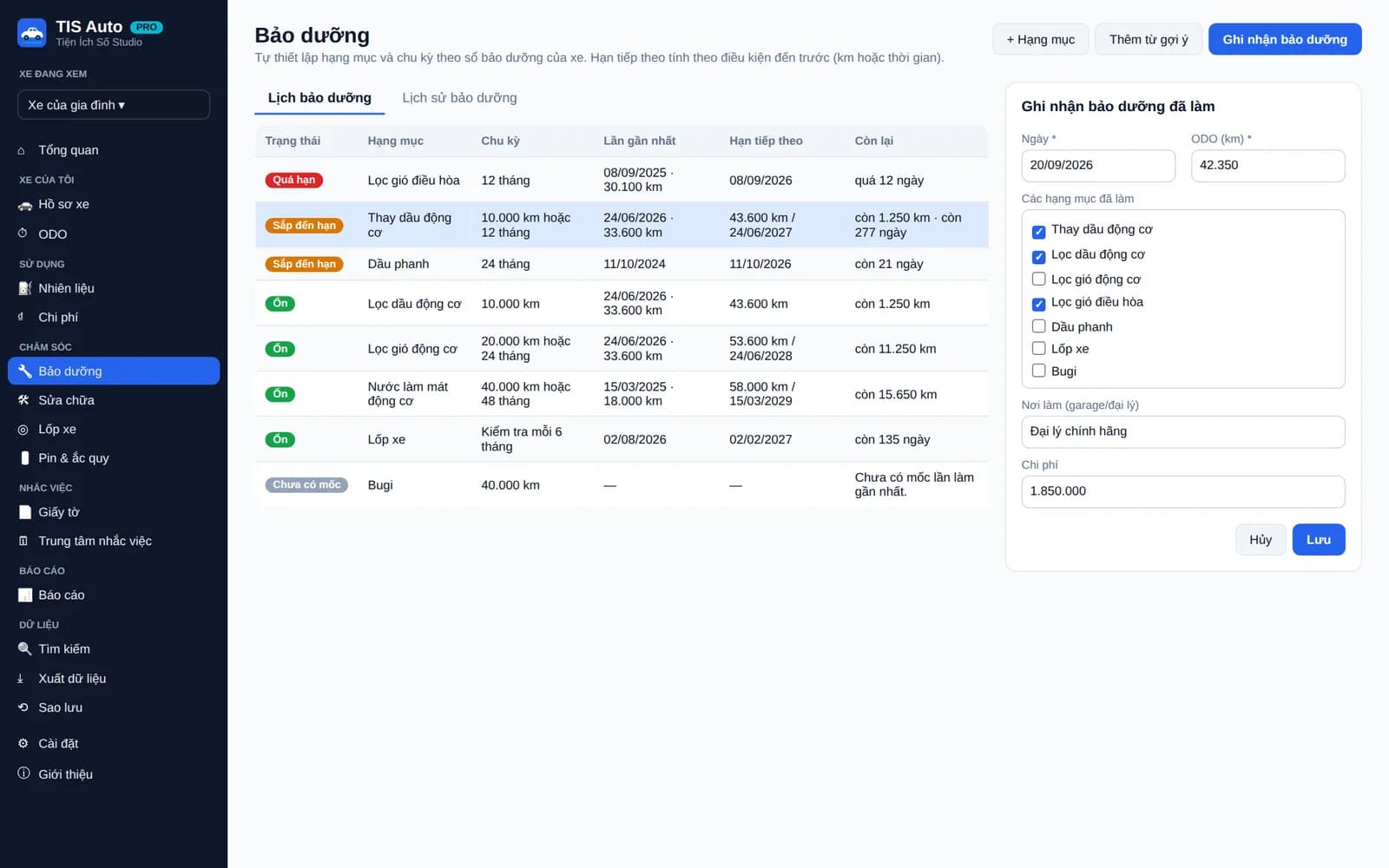Cancel the form with Hủy button
Screen dimensions: 1389x868
pyautogui.click(x=1261, y=540)
